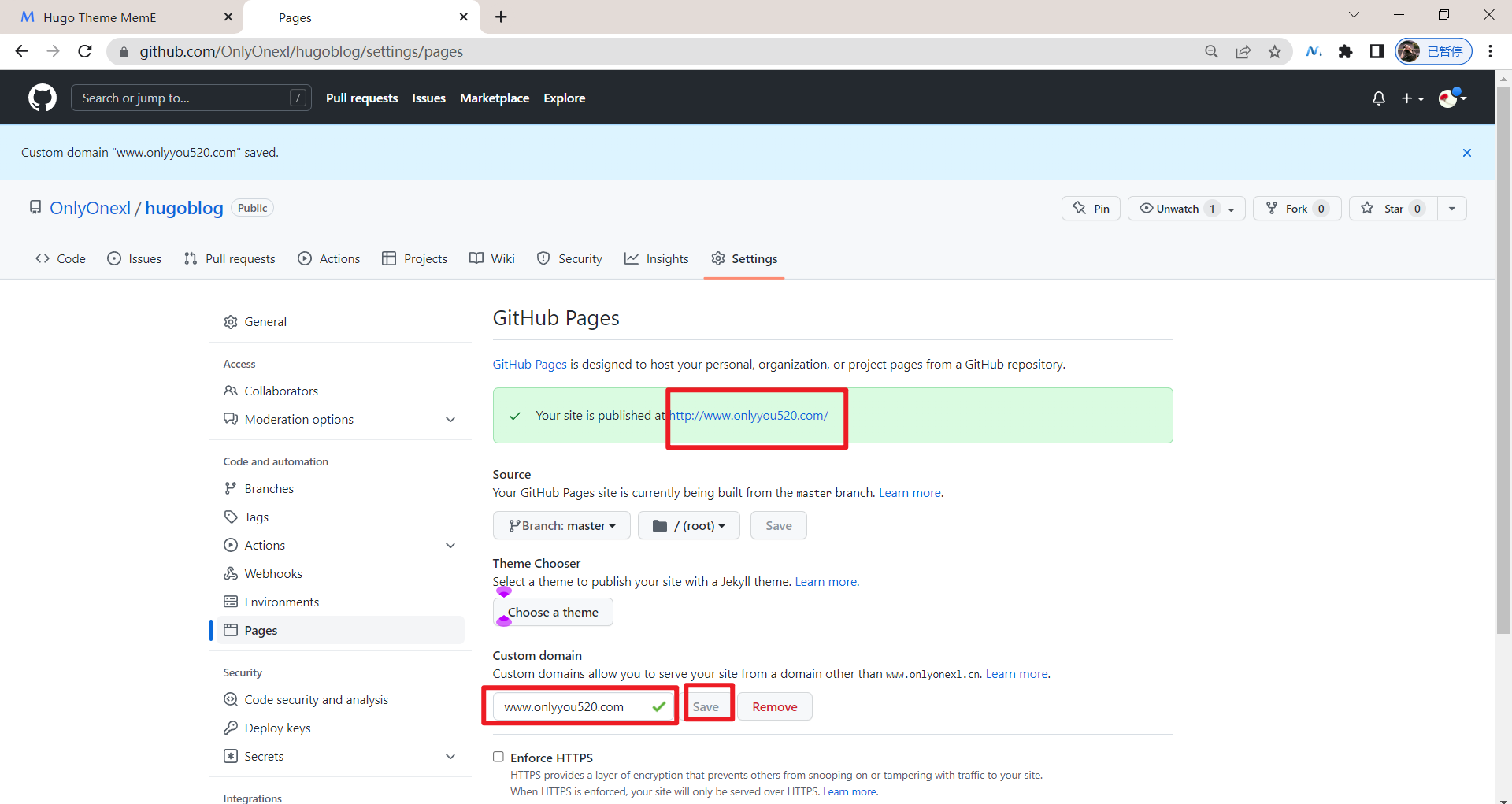This screenshot has width=1512, height=804.
Task: Reload the page
Action: tap(85, 51)
